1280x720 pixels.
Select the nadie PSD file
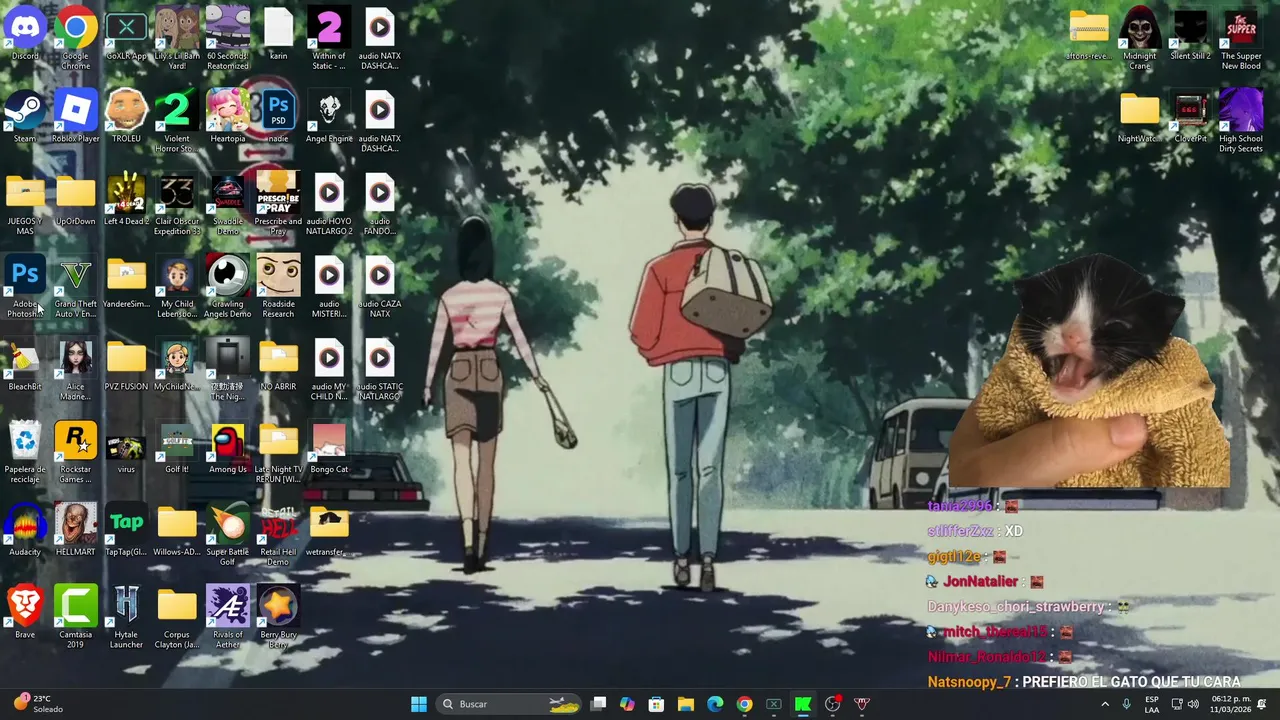(278, 116)
